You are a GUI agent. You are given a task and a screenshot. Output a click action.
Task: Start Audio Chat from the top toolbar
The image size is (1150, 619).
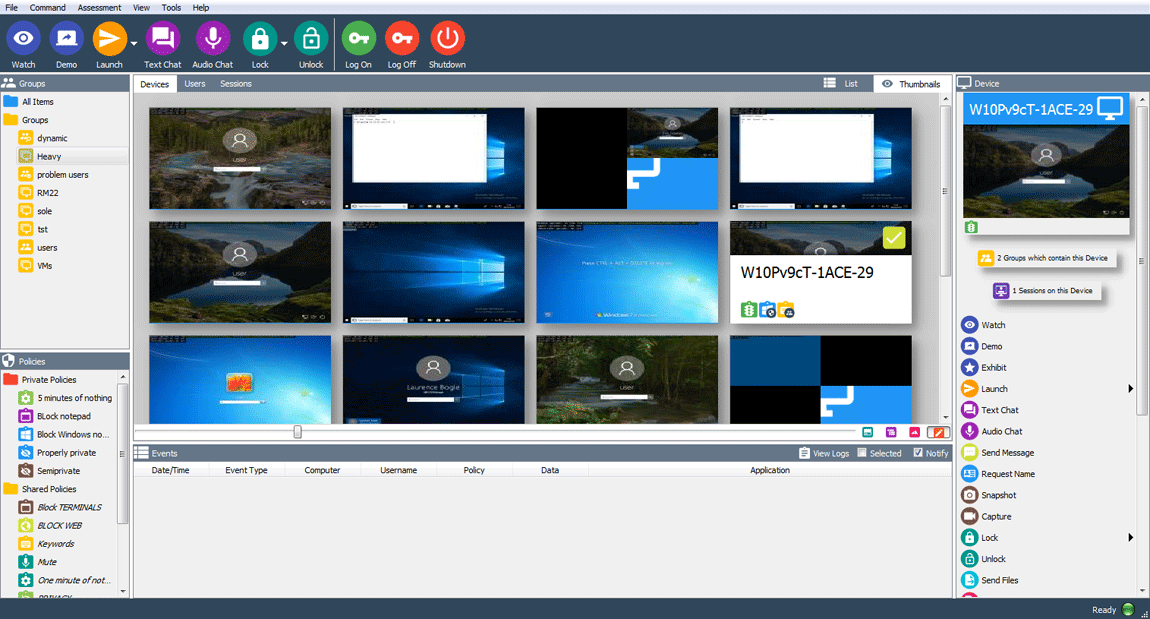(212, 39)
